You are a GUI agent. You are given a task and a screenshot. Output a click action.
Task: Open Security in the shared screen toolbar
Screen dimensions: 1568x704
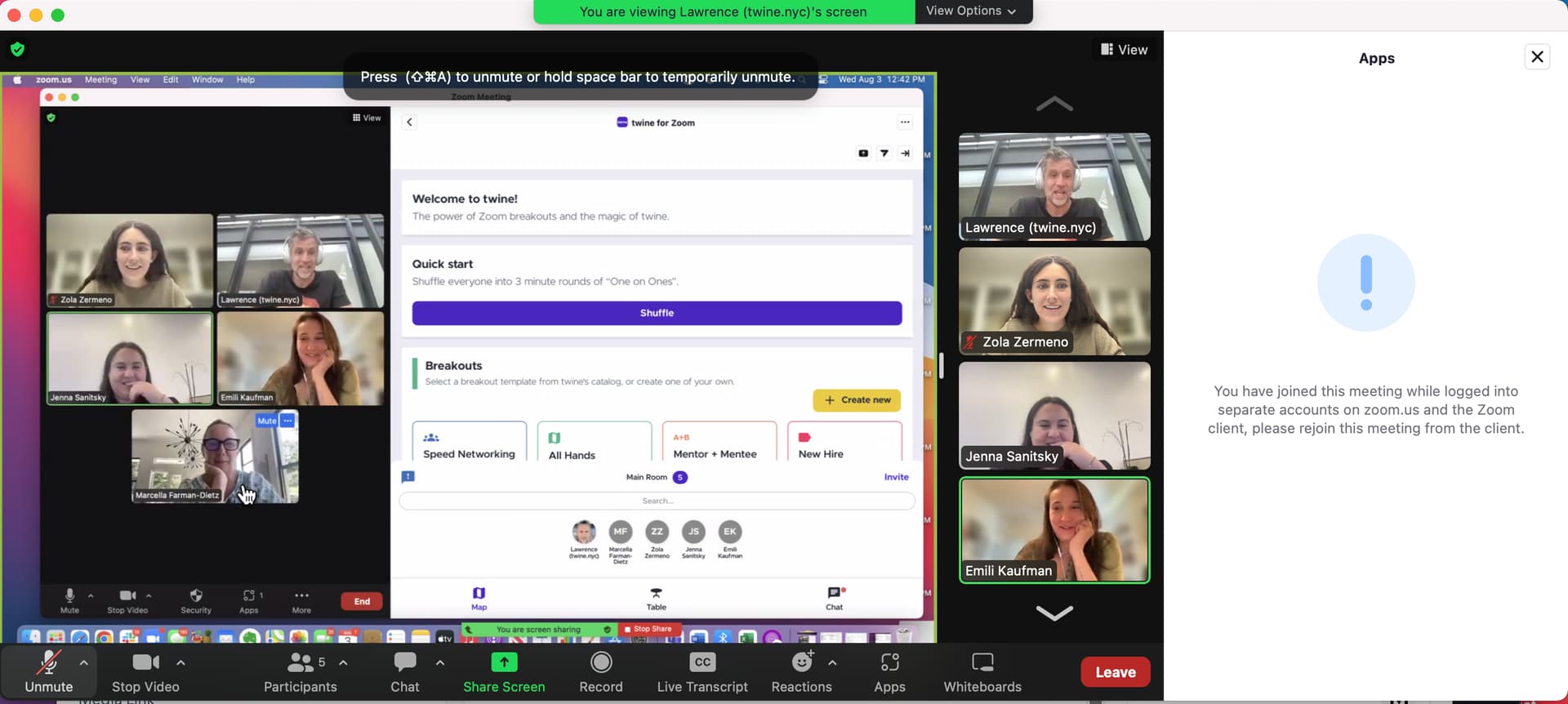[196, 600]
